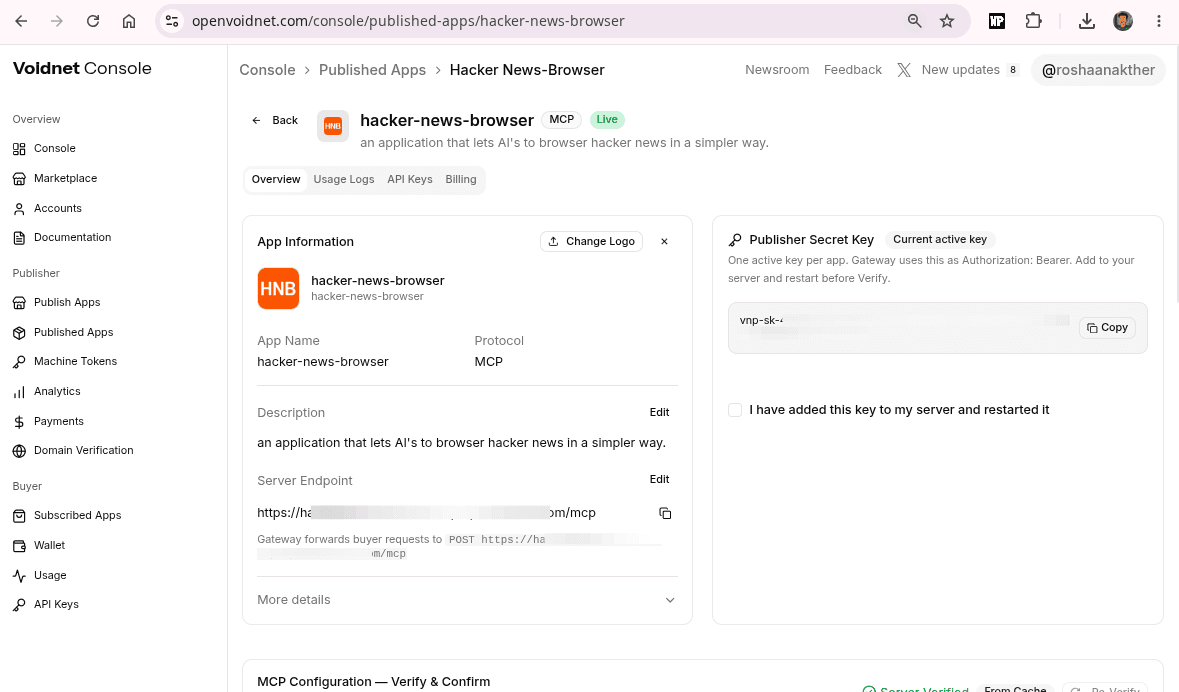Open the API Keys tab
The height and width of the screenshot is (692, 1179).
point(410,180)
